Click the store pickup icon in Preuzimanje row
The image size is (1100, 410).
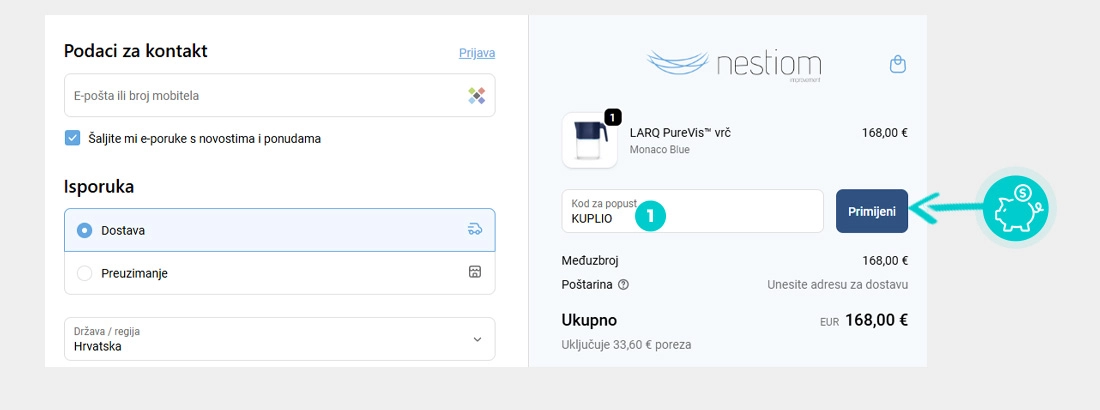coord(475,272)
